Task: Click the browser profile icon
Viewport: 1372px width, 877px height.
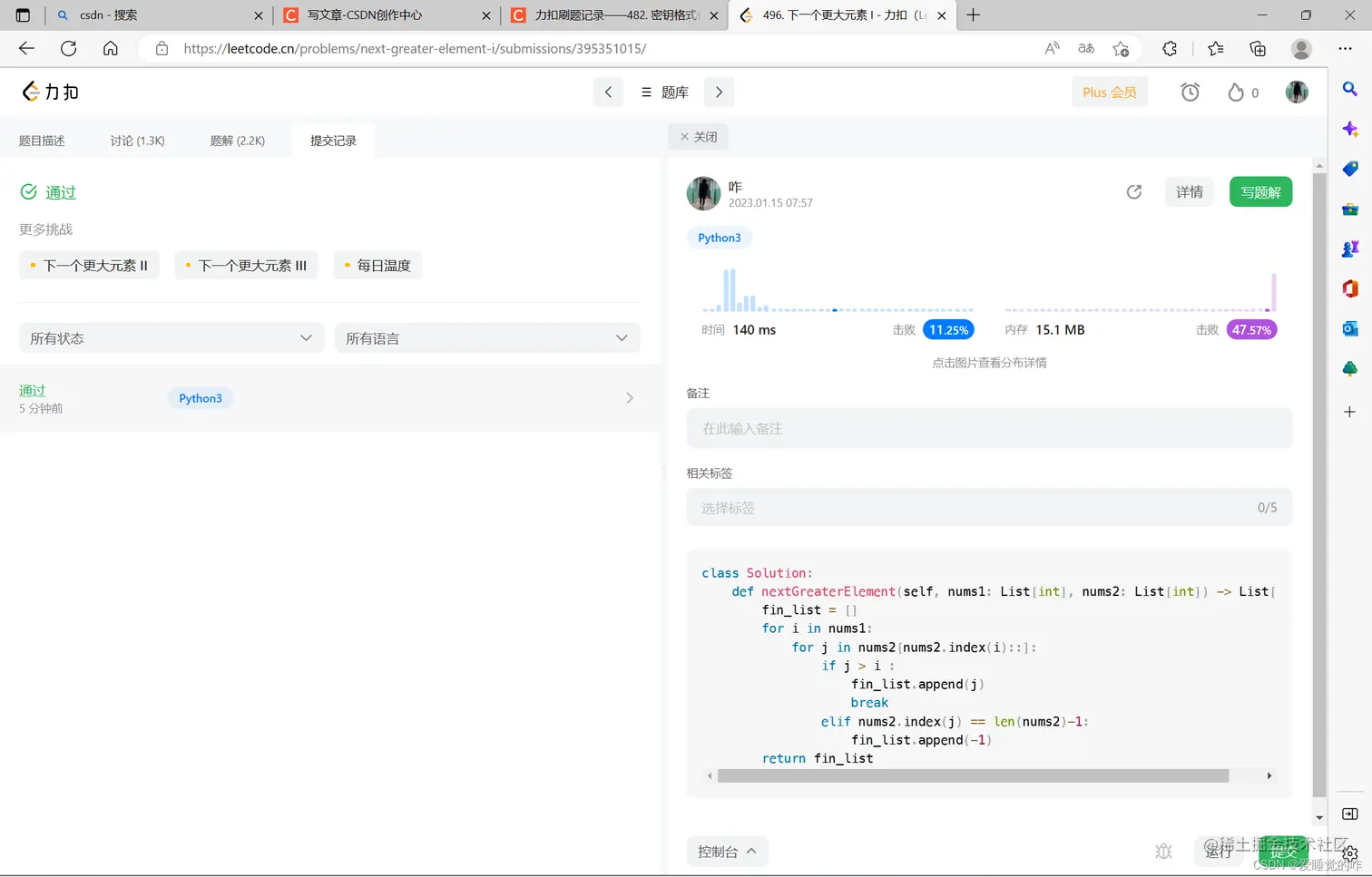Action: 1301,49
